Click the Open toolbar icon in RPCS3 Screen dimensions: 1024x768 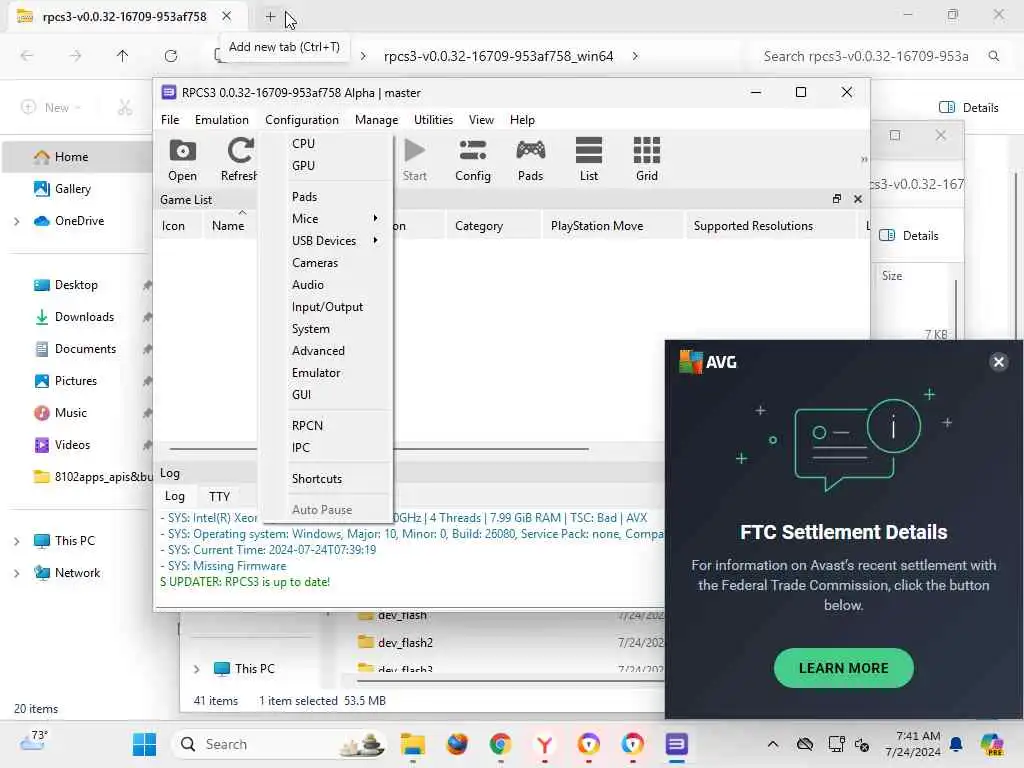coord(182,159)
